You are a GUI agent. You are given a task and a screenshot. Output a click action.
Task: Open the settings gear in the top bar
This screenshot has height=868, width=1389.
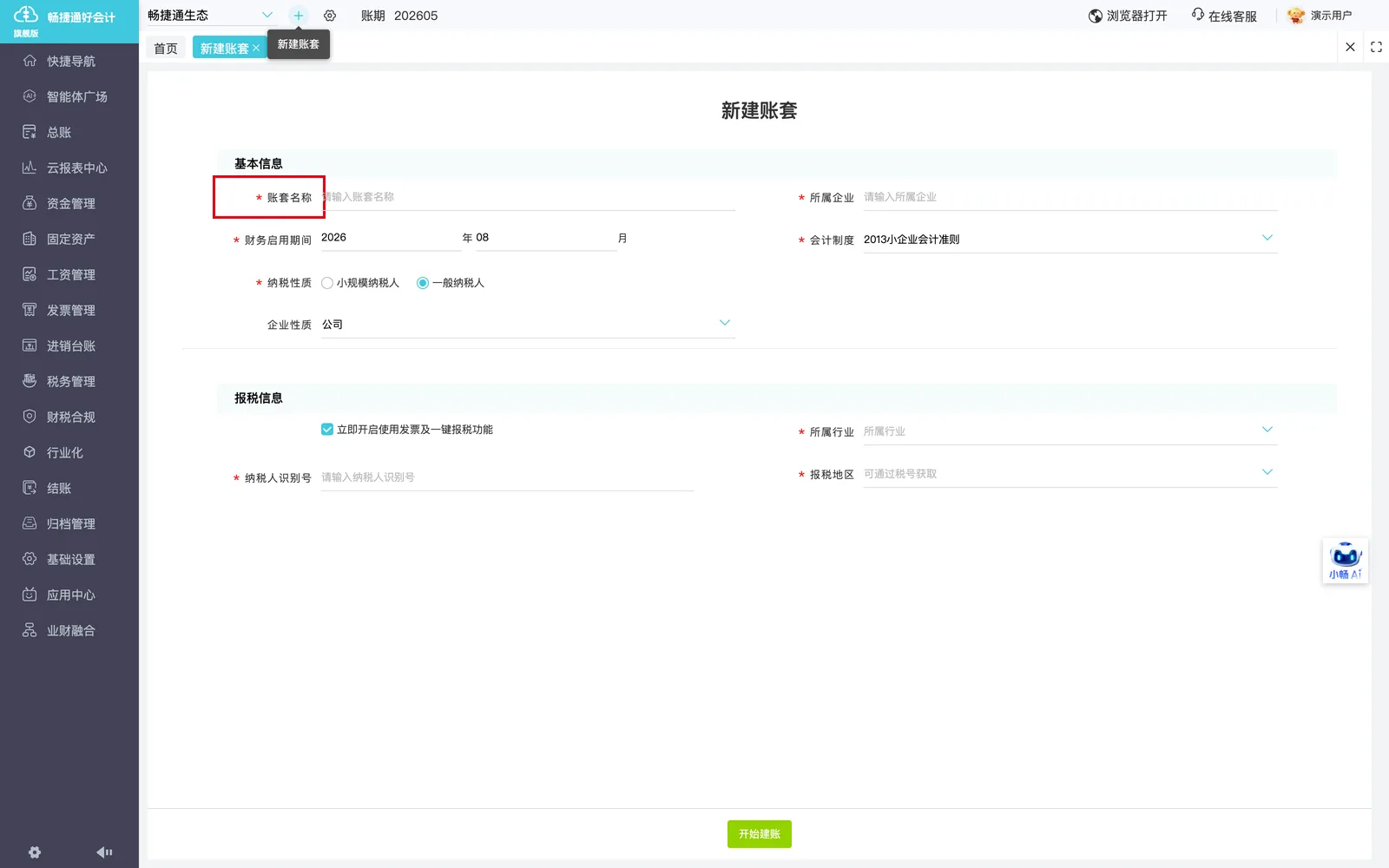pyautogui.click(x=330, y=16)
